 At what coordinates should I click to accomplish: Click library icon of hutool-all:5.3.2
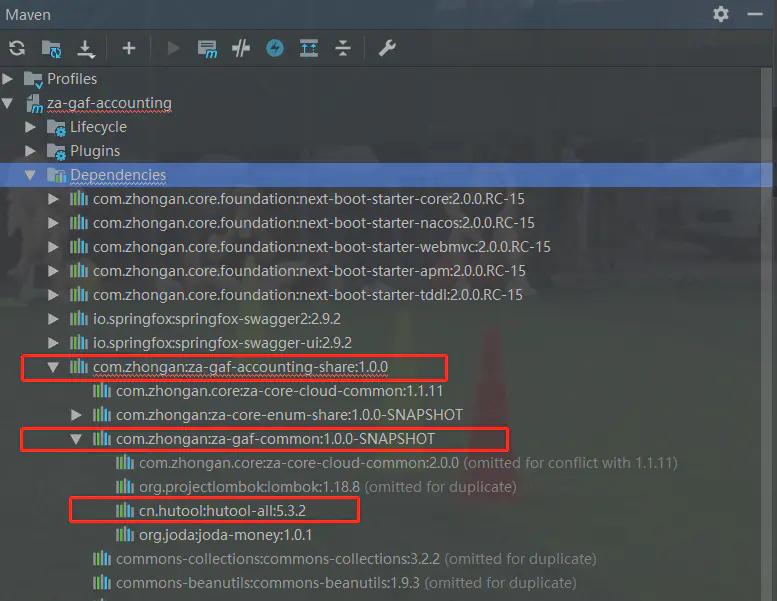[x=125, y=510]
